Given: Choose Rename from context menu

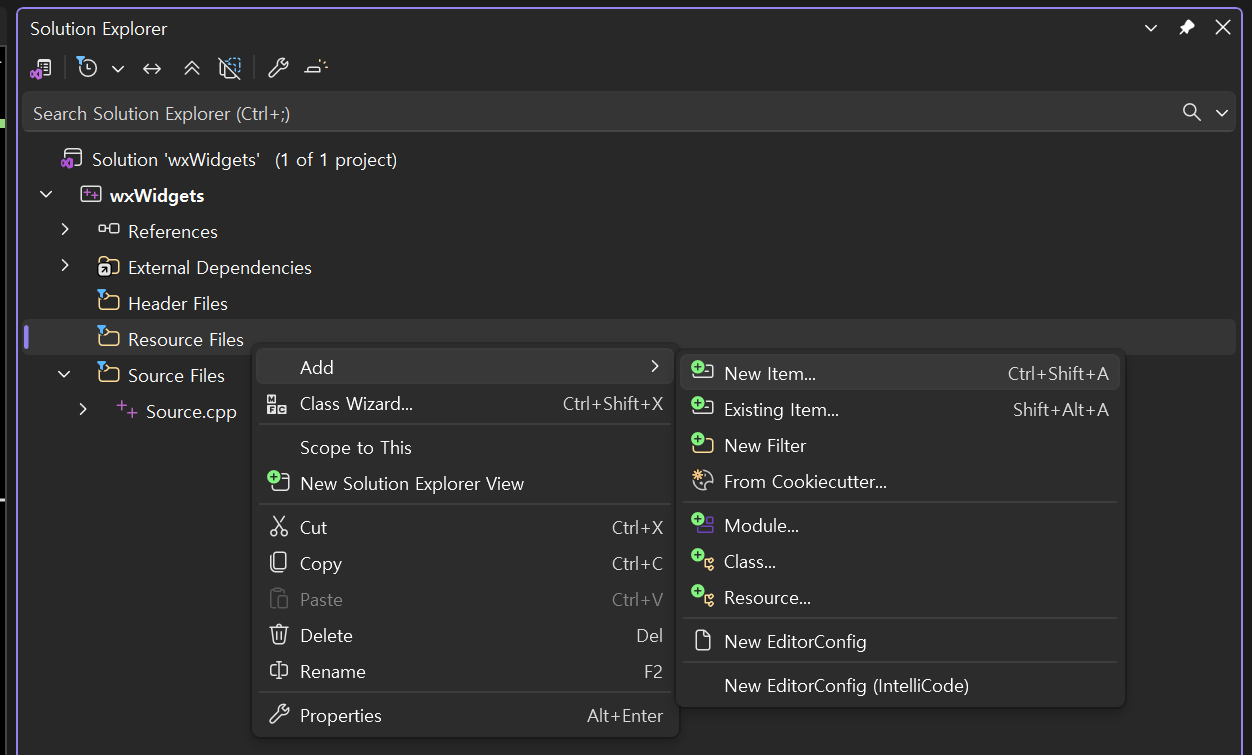Looking at the screenshot, I should click(x=465, y=671).
